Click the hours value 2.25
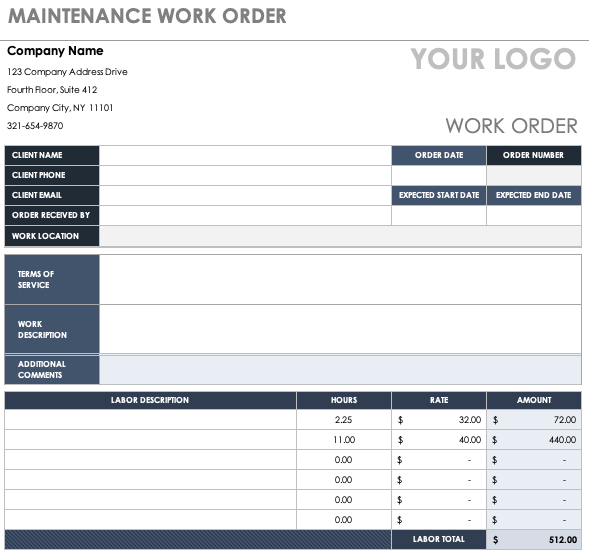Image resolution: width=589 pixels, height=556 pixels. pos(343,420)
